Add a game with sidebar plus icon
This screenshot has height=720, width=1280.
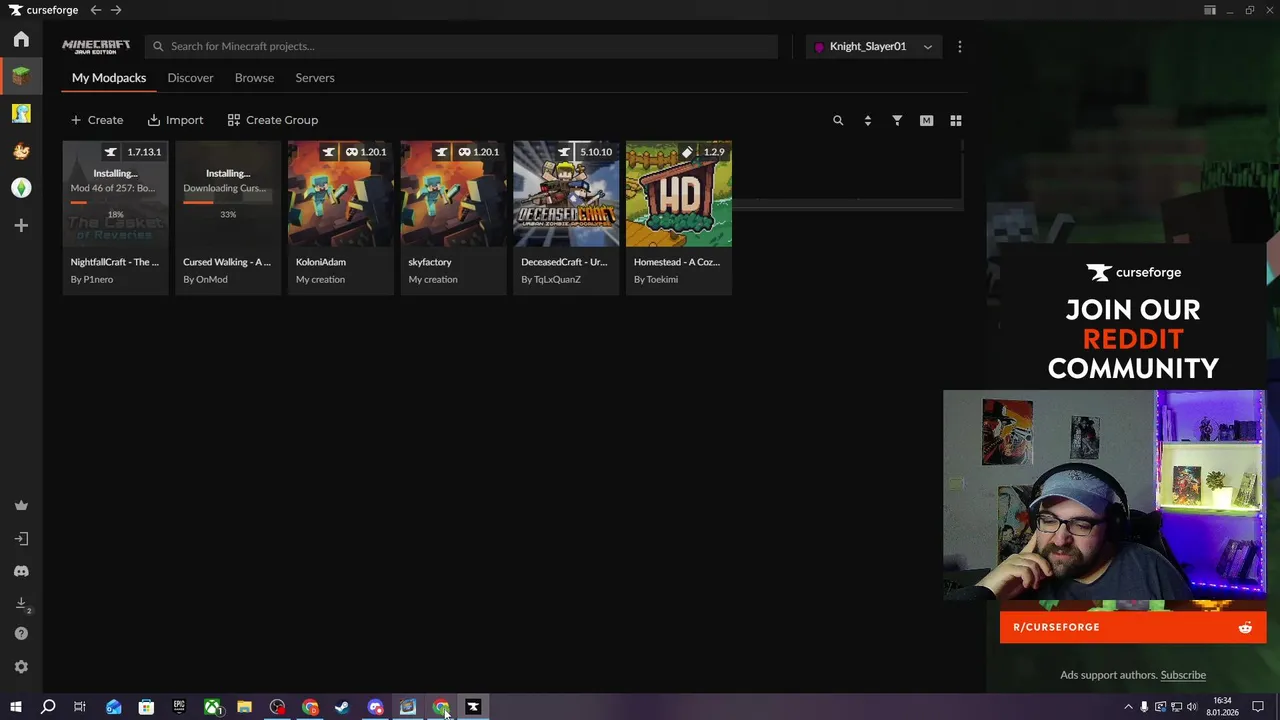pyautogui.click(x=21, y=226)
